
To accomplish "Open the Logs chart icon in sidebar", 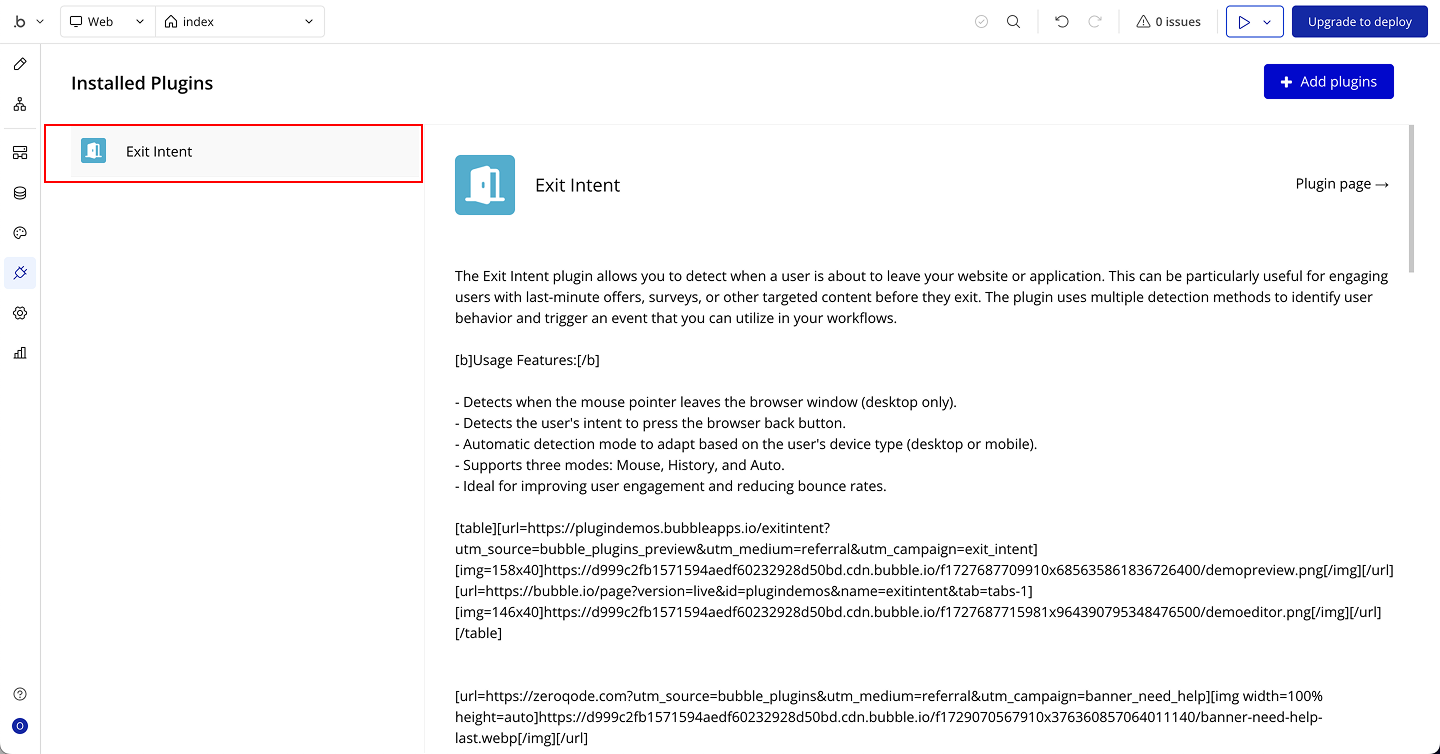I will point(20,353).
